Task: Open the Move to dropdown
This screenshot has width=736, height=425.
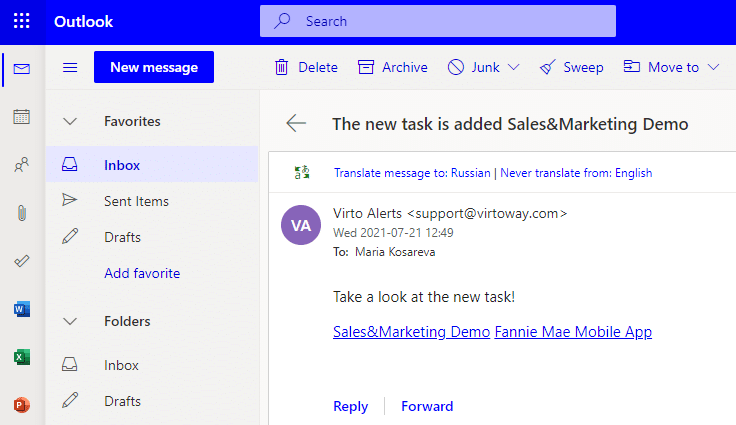Action: point(671,67)
